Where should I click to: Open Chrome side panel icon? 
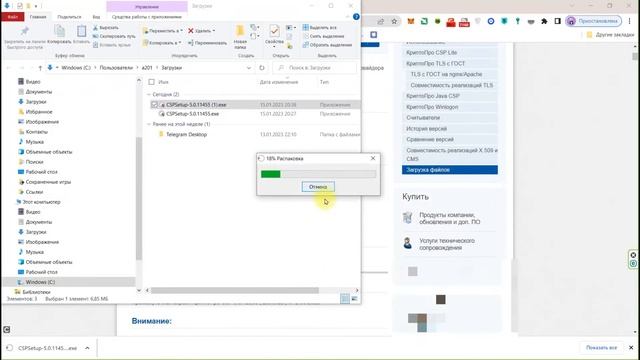pyautogui.click(x=558, y=21)
